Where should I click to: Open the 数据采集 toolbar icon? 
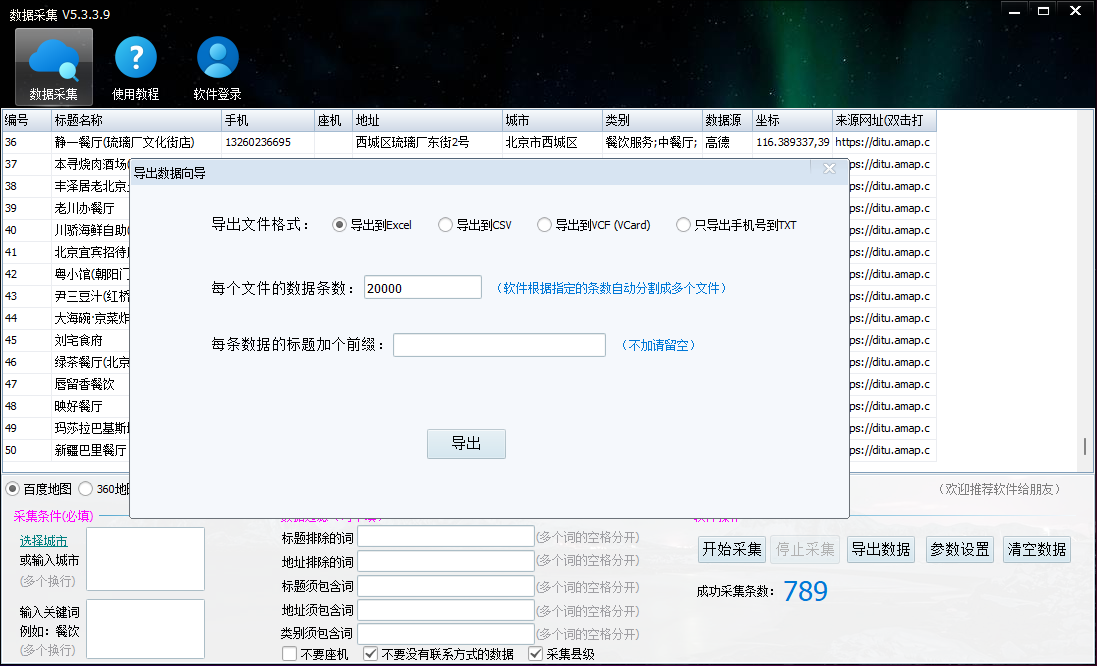point(54,66)
